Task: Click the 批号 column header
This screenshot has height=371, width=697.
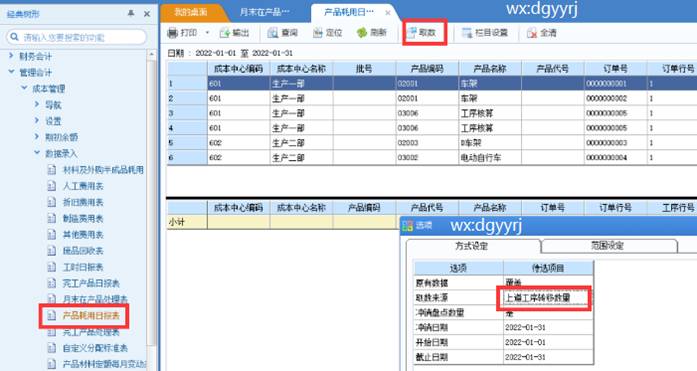Action: 364,69
